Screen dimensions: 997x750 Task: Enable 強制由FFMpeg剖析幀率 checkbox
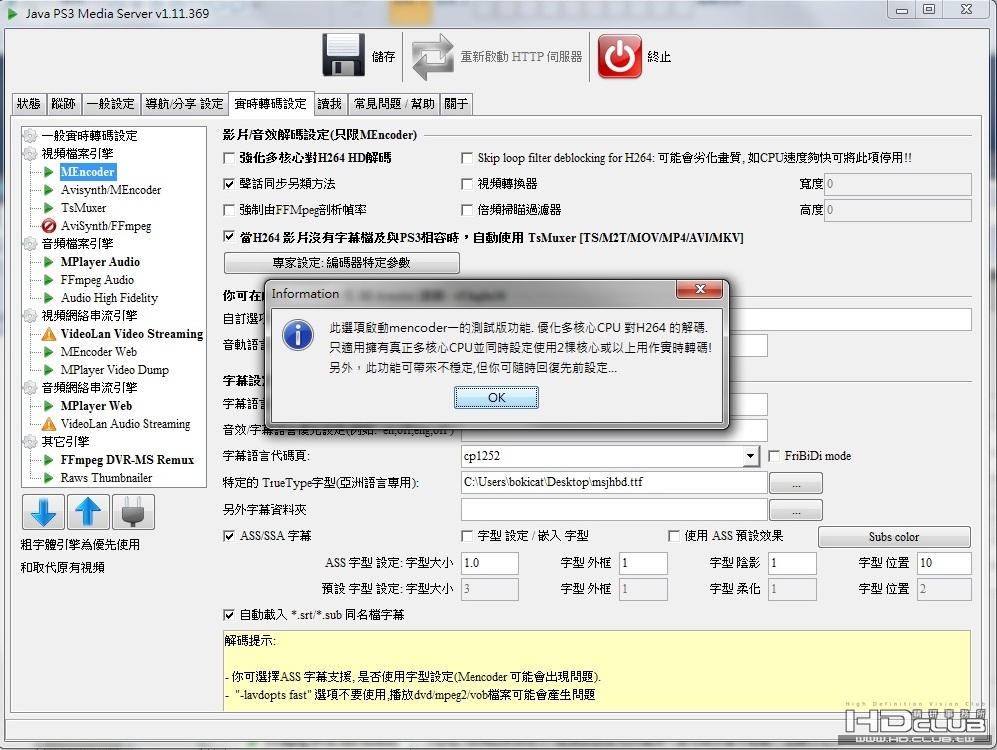[229, 210]
